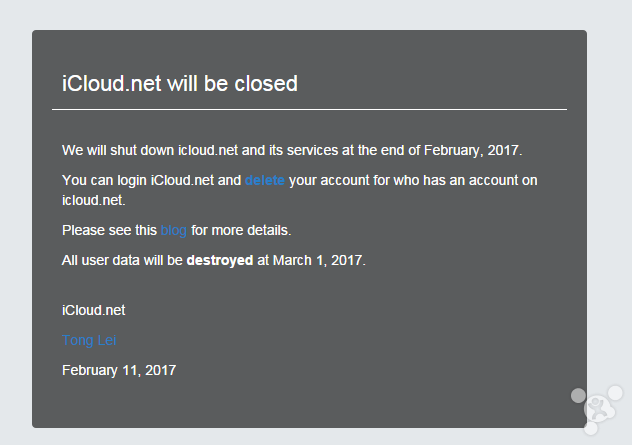Click the "All user data will be" text

pos(122,260)
